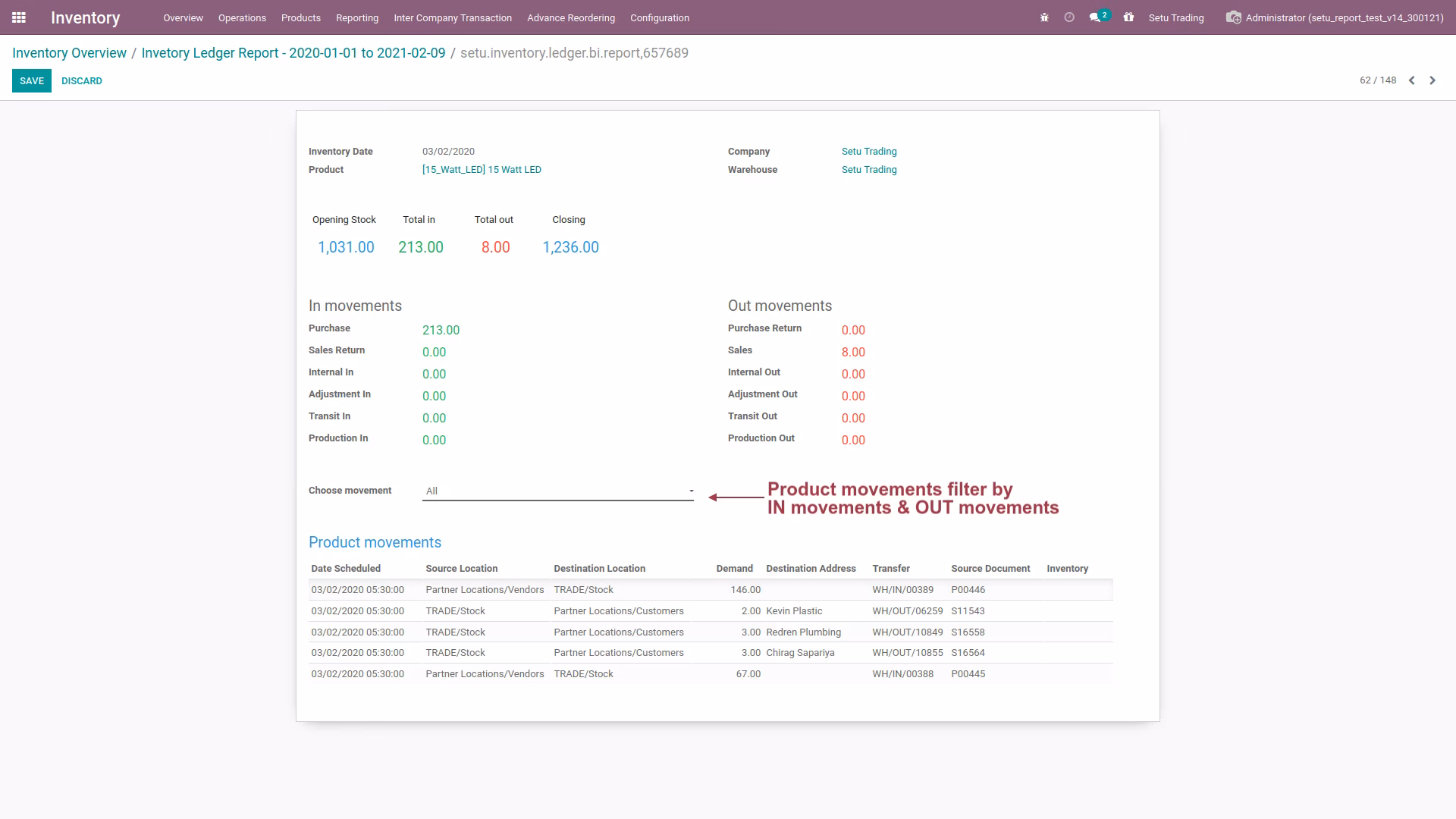Click the gift icon in top bar
The image size is (1456, 819).
pyautogui.click(x=1128, y=17)
